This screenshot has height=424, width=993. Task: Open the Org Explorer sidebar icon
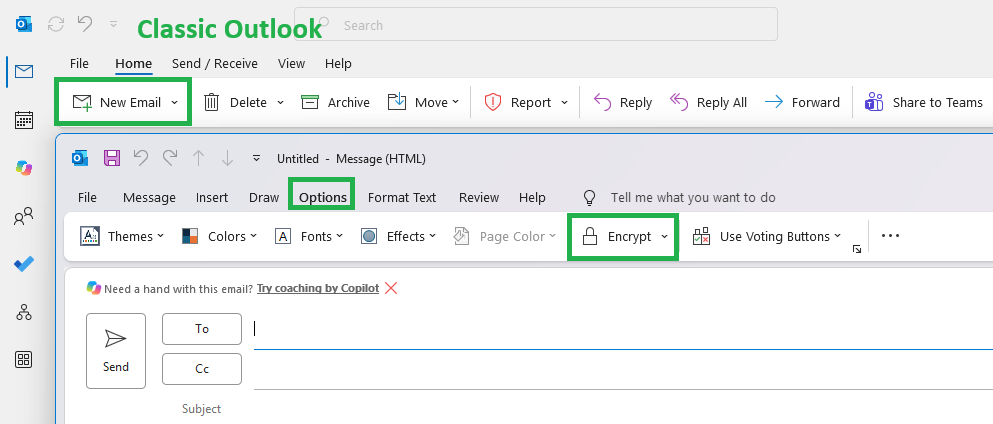click(24, 312)
